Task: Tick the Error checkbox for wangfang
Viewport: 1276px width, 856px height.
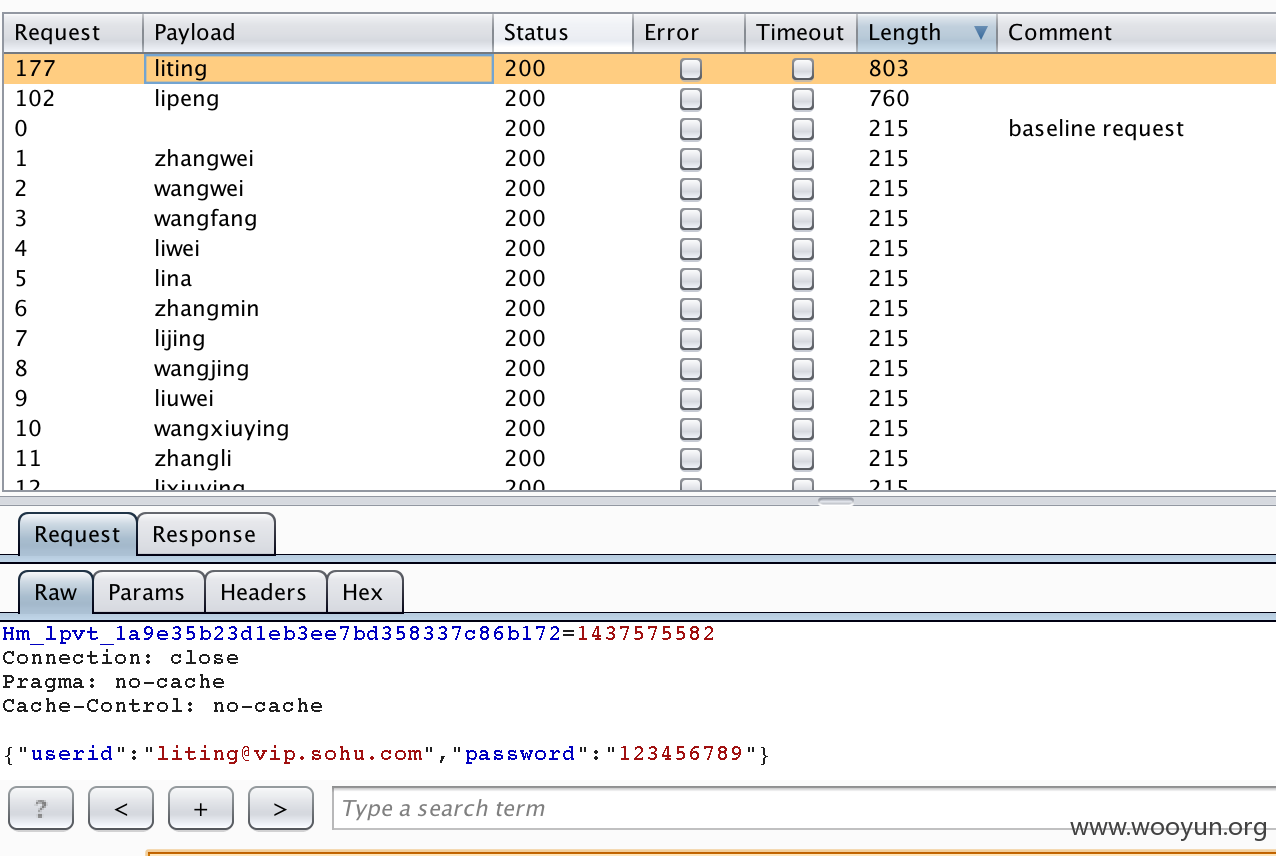Action: tap(691, 219)
